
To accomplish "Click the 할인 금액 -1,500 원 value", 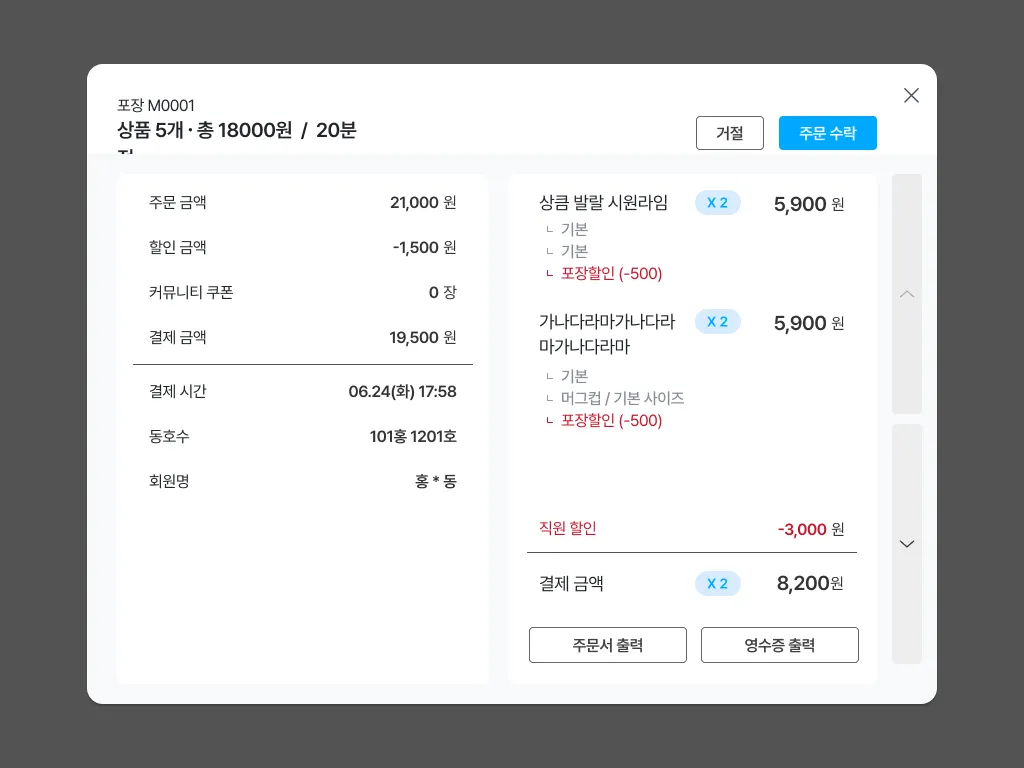I will (424, 247).
